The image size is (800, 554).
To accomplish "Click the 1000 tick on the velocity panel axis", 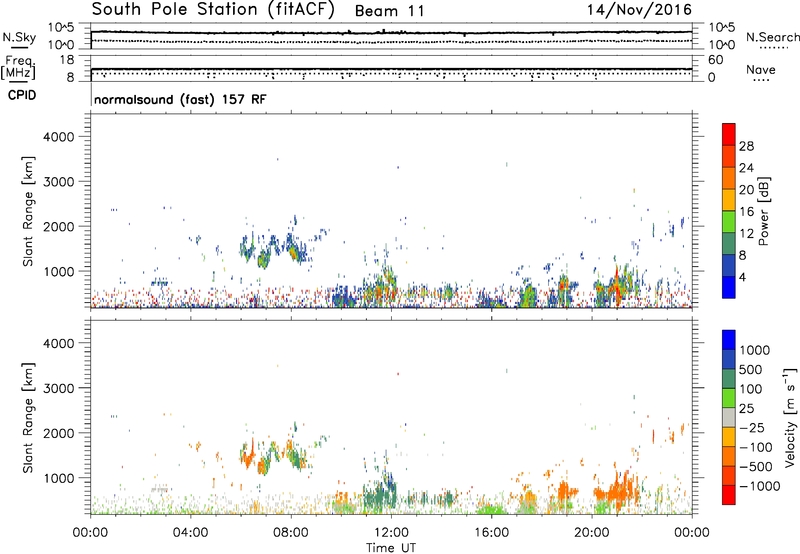I will 59,478.
